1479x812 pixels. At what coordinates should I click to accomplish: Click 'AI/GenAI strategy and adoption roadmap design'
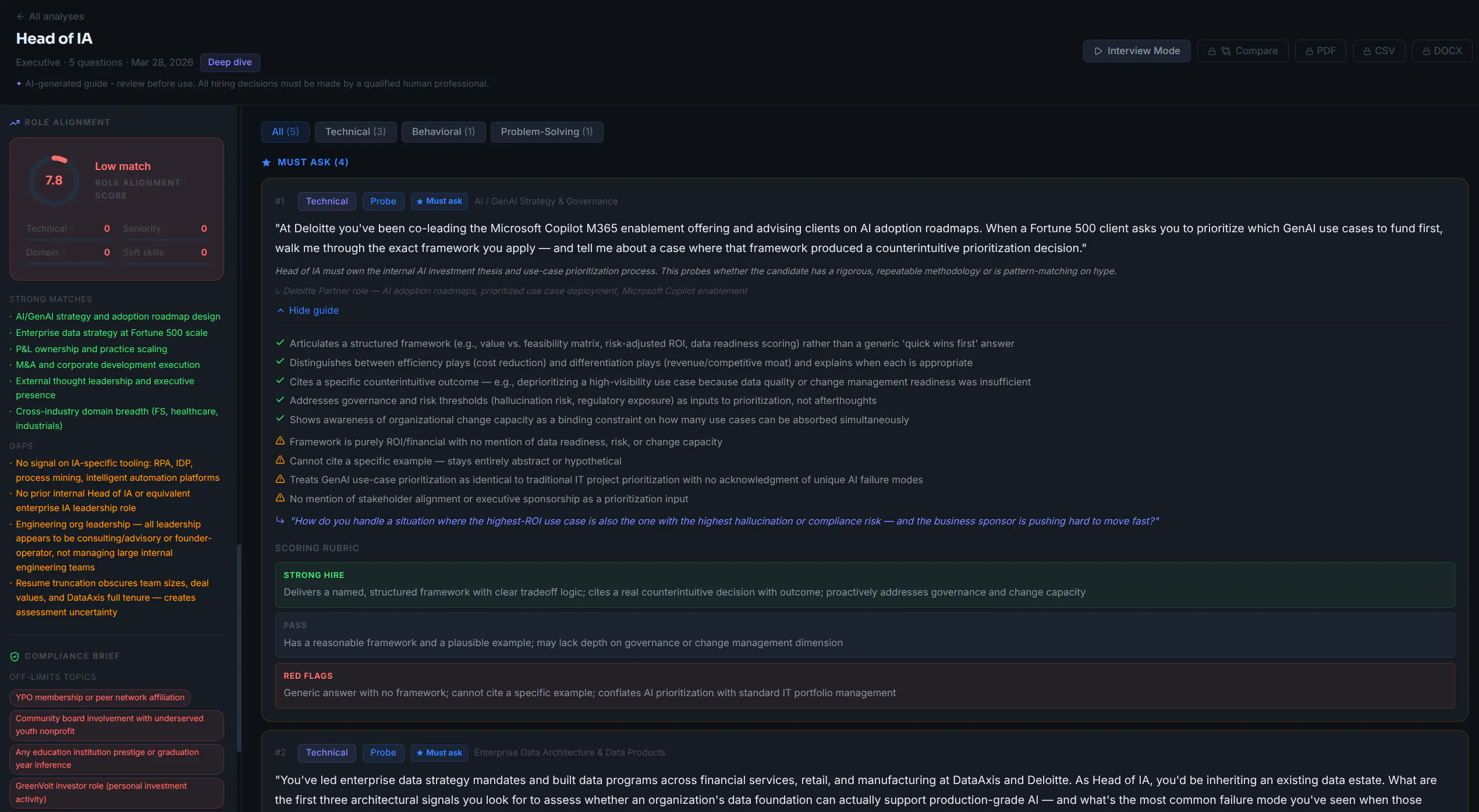pyautogui.click(x=118, y=317)
